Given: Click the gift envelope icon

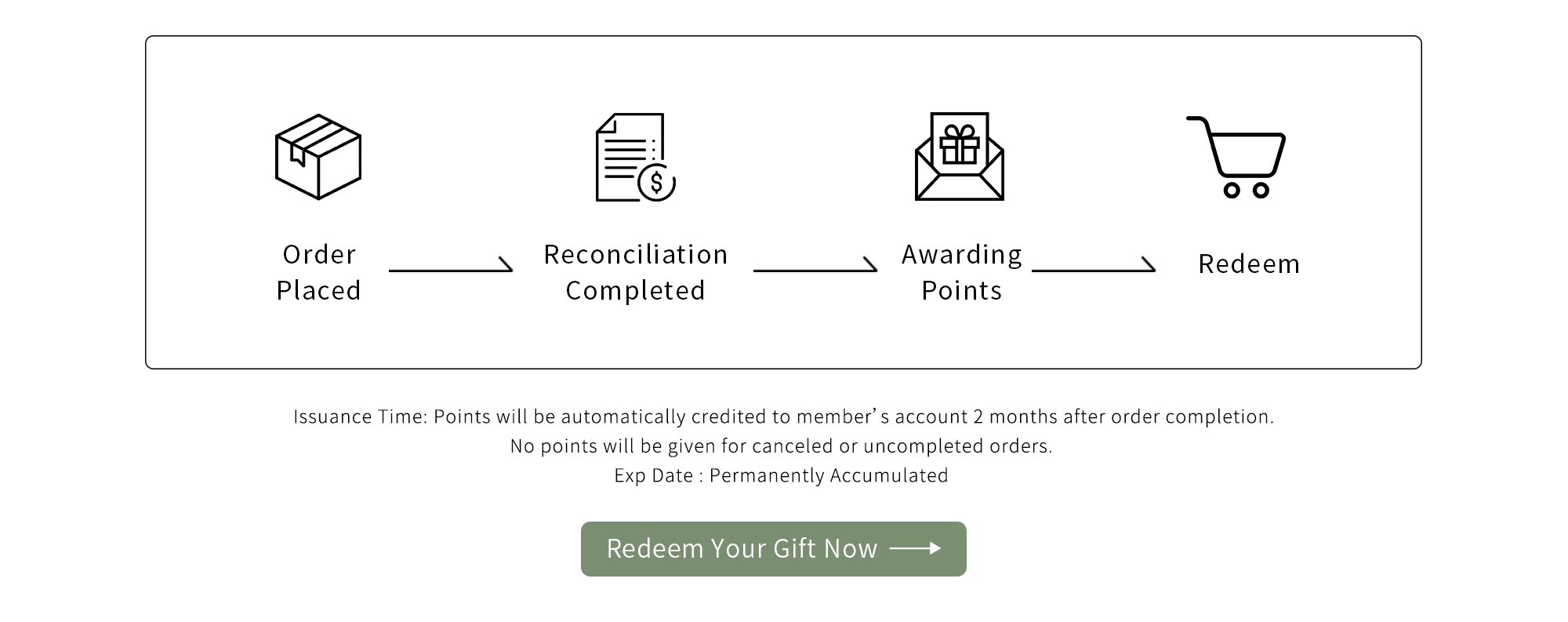Looking at the screenshot, I should (x=959, y=157).
